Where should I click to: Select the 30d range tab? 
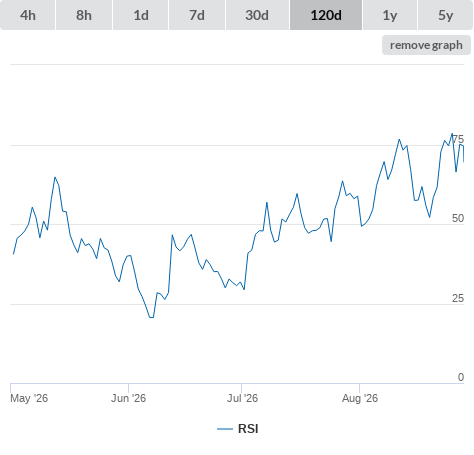pos(257,15)
